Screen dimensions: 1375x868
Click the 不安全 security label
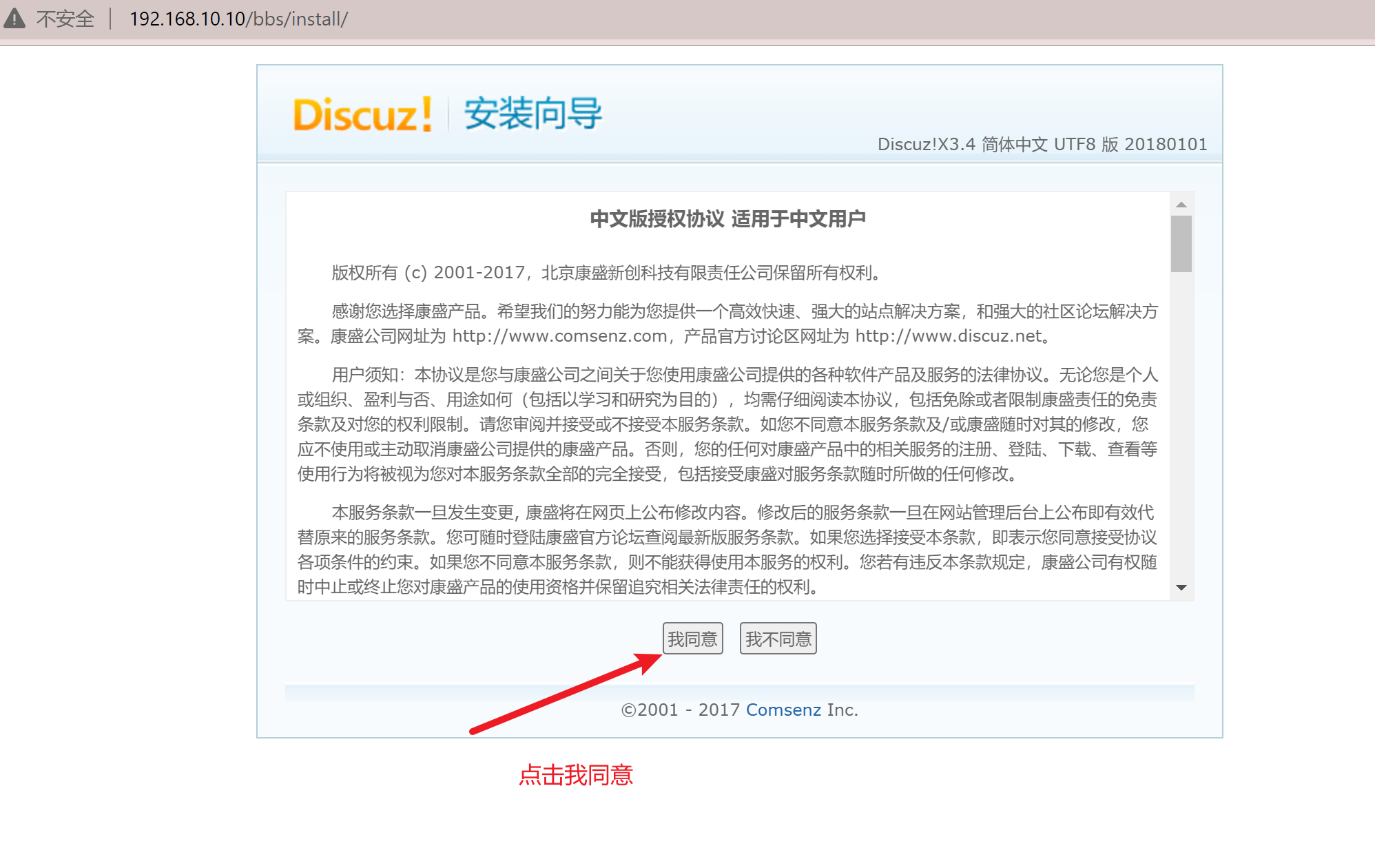(x=65, y=19)
